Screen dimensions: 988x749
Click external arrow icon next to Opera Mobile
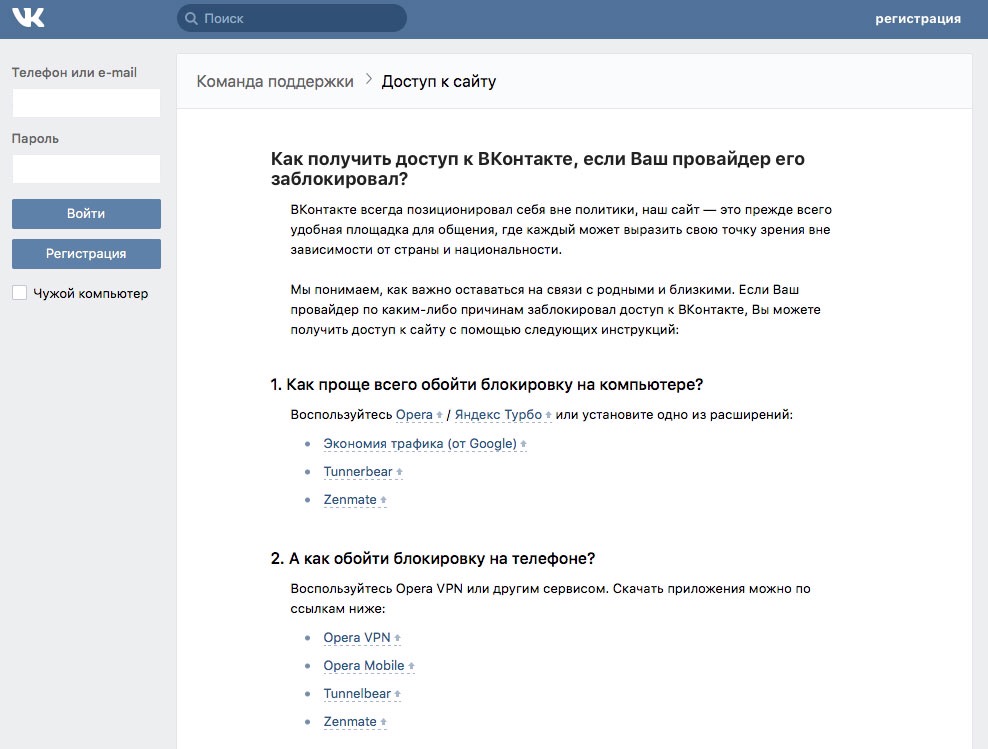[411, 666]
